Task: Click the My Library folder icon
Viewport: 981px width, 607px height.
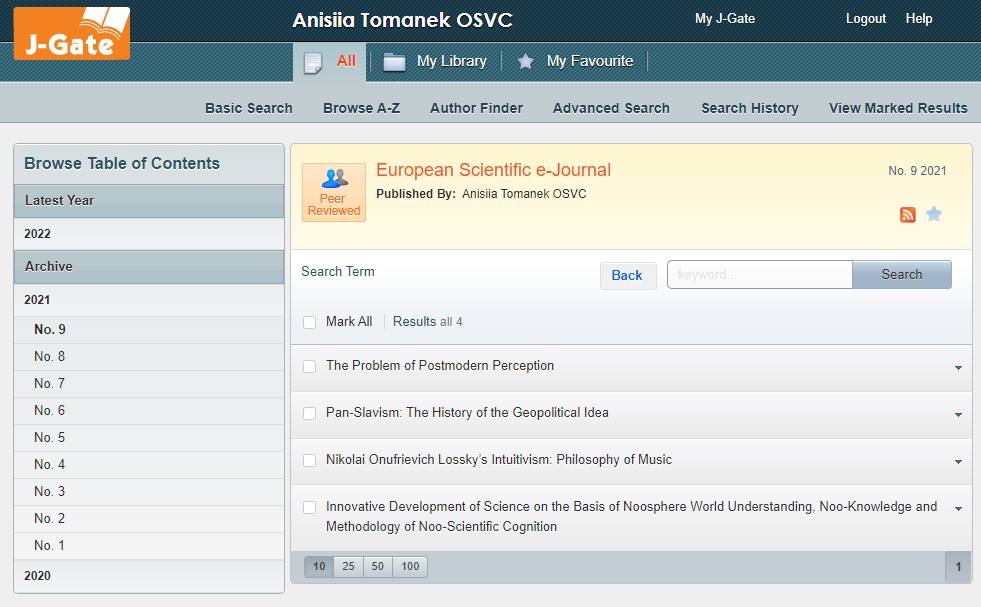Action: (x=395, y=62)
